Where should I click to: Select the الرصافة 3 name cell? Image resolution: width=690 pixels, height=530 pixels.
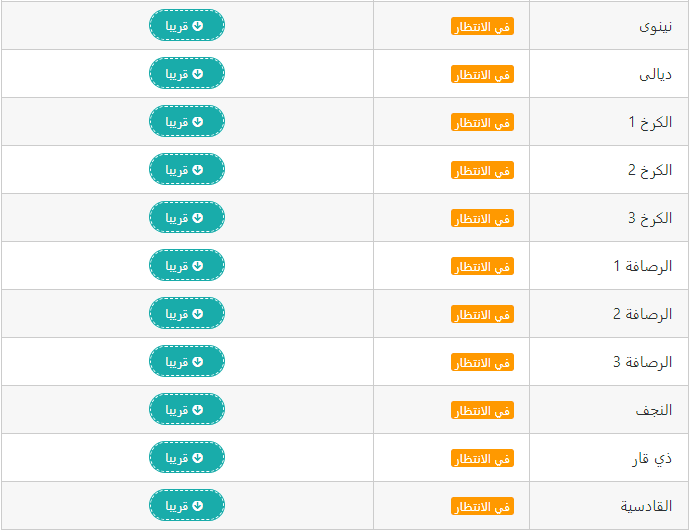pos(609,362)
